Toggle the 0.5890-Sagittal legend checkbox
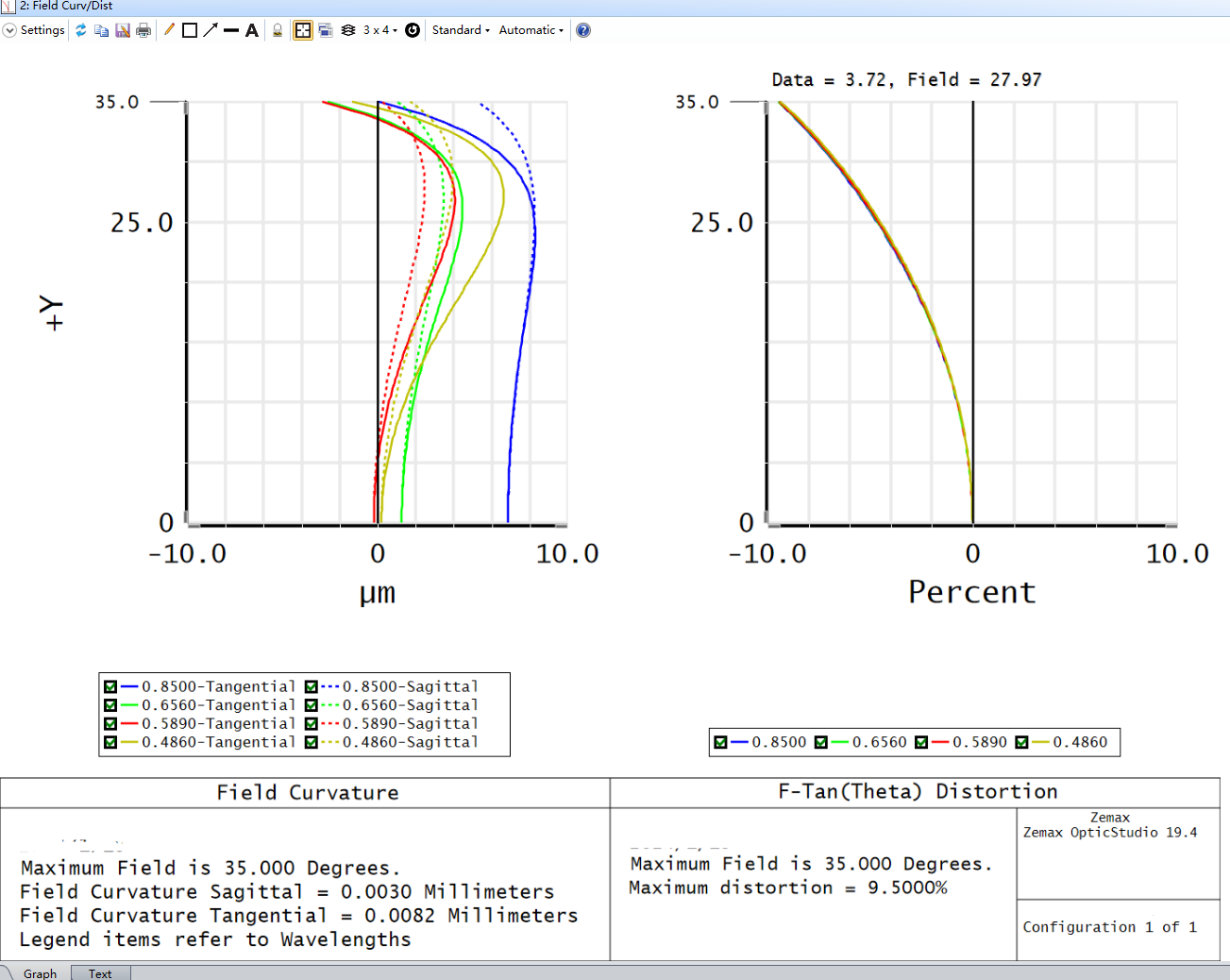 (312, 723)
